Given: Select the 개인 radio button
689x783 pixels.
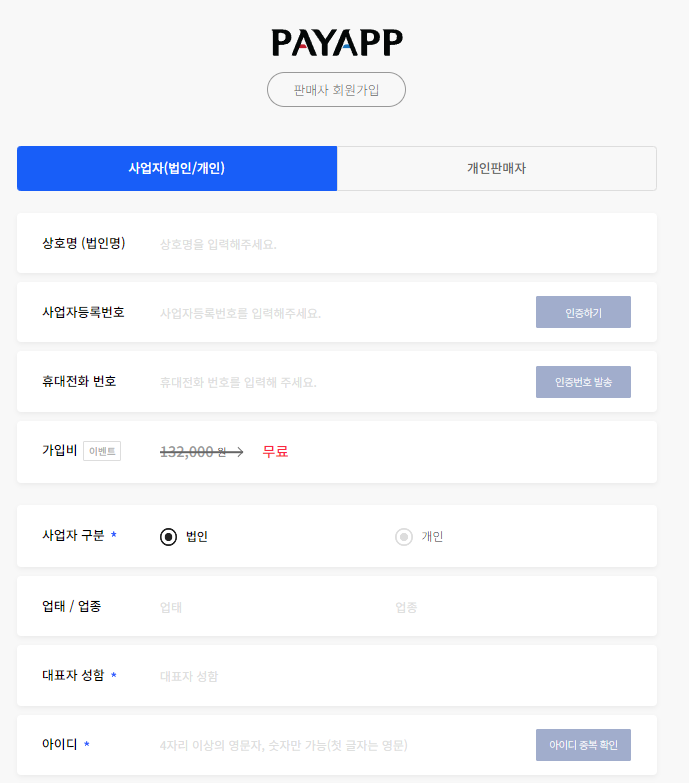Looking at the screenshot, I should pos(404,537).
